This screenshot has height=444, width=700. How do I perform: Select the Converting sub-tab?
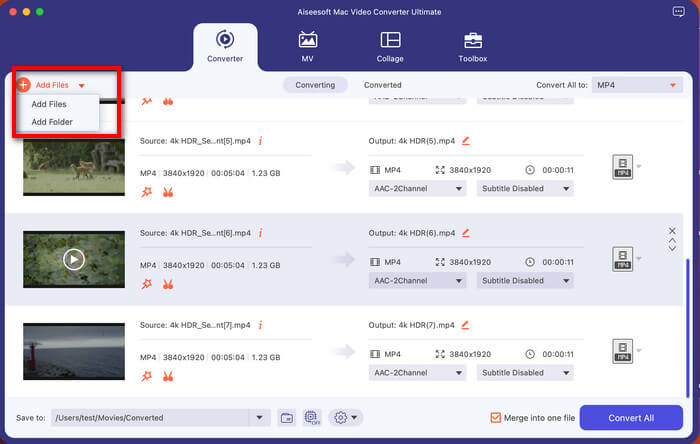click(315, 85)
